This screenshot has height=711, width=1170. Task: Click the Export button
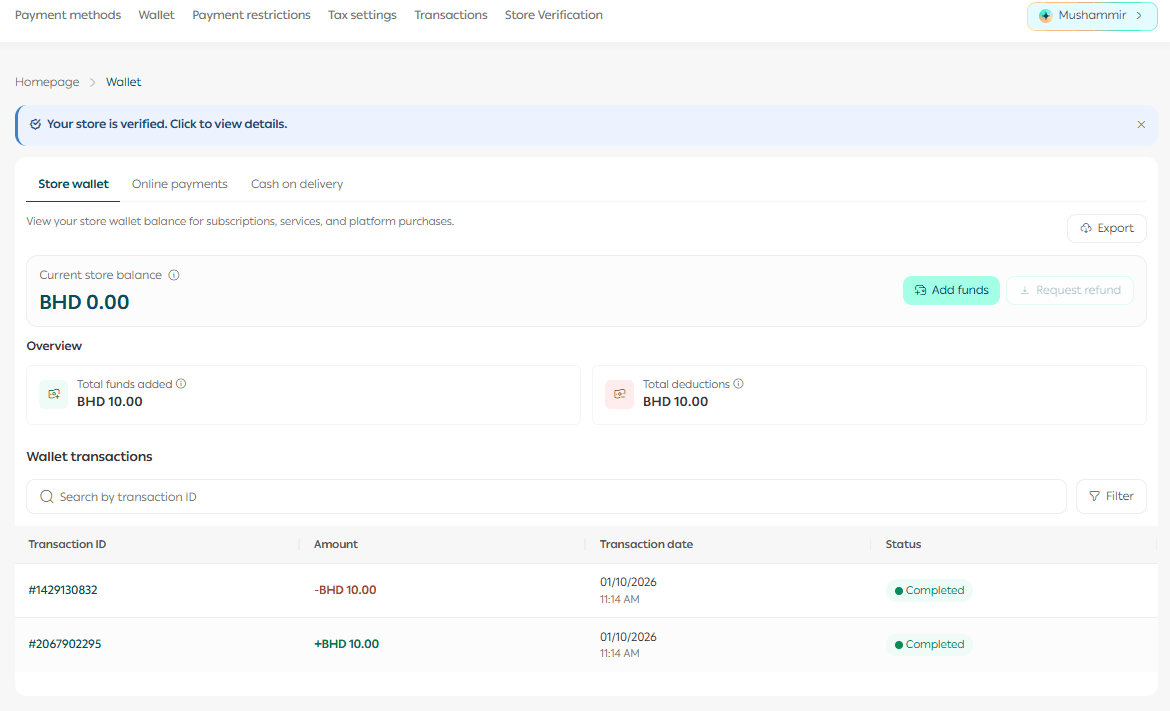point(1107,228)
